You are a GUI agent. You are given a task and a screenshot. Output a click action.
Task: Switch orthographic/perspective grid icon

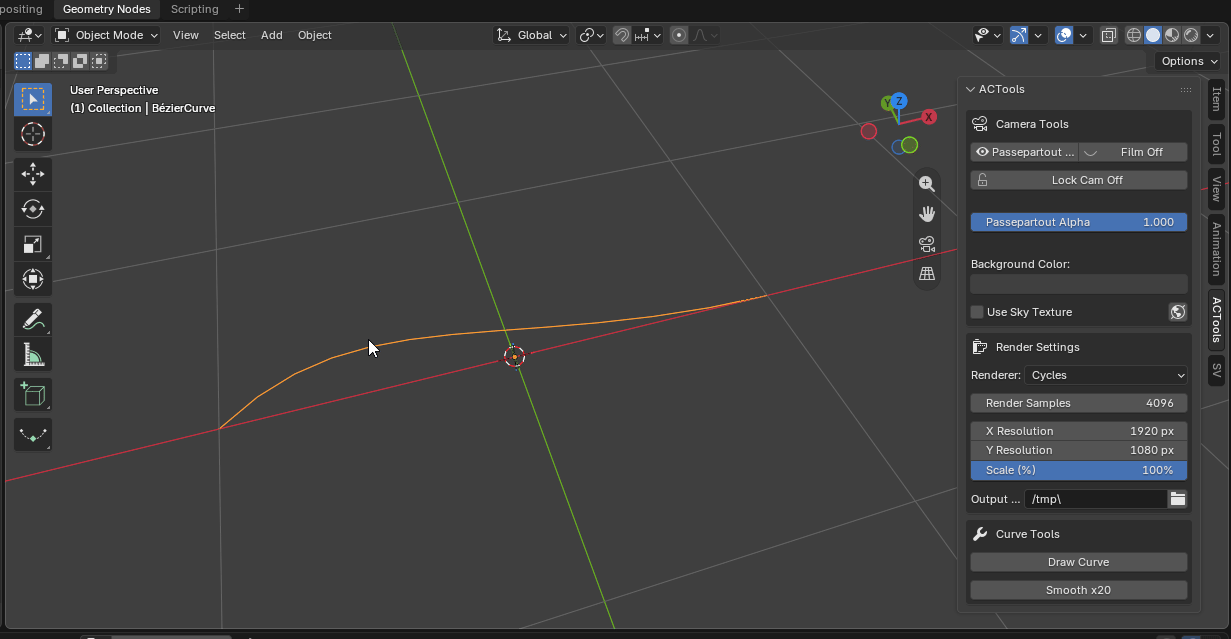[x=927, y=273]
